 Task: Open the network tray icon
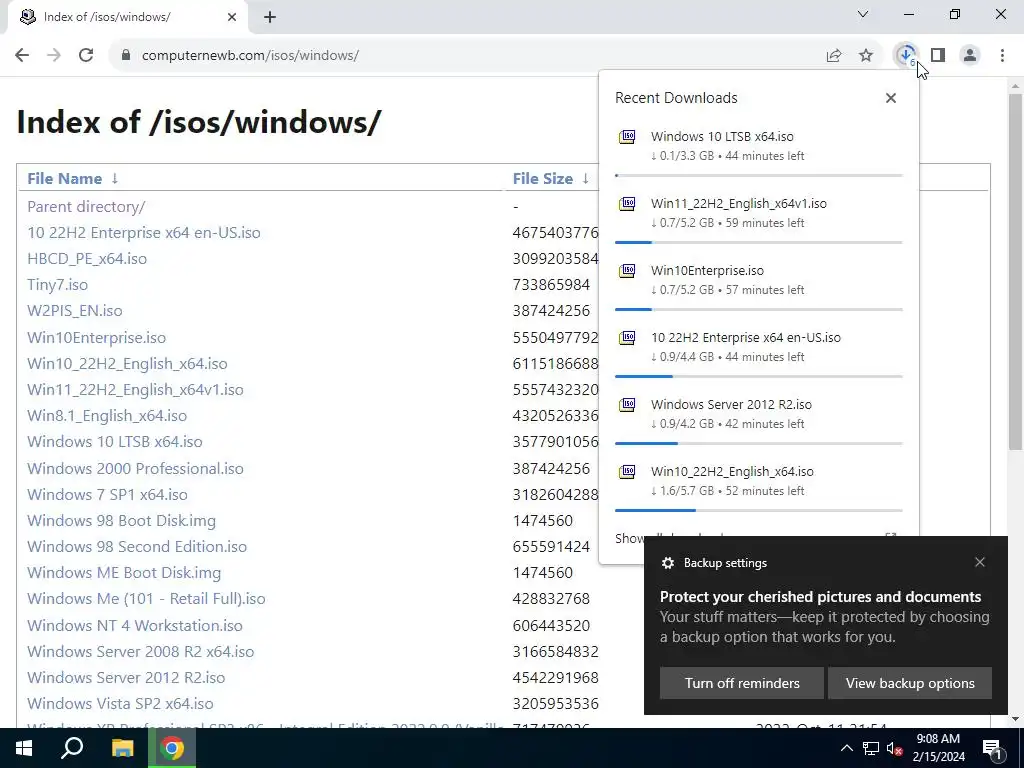point(871,749)
